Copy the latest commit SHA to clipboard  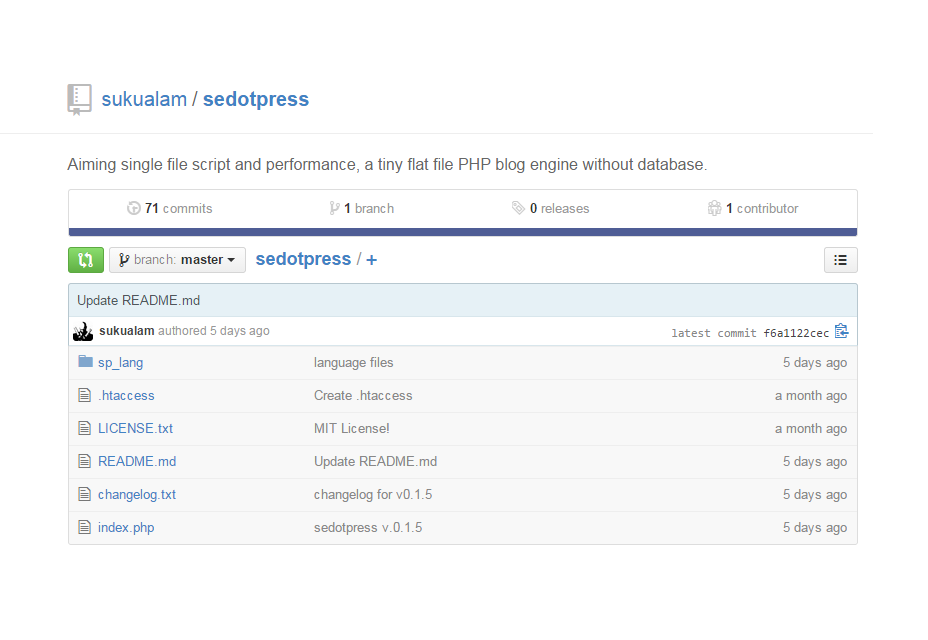[x=841, y=331]
